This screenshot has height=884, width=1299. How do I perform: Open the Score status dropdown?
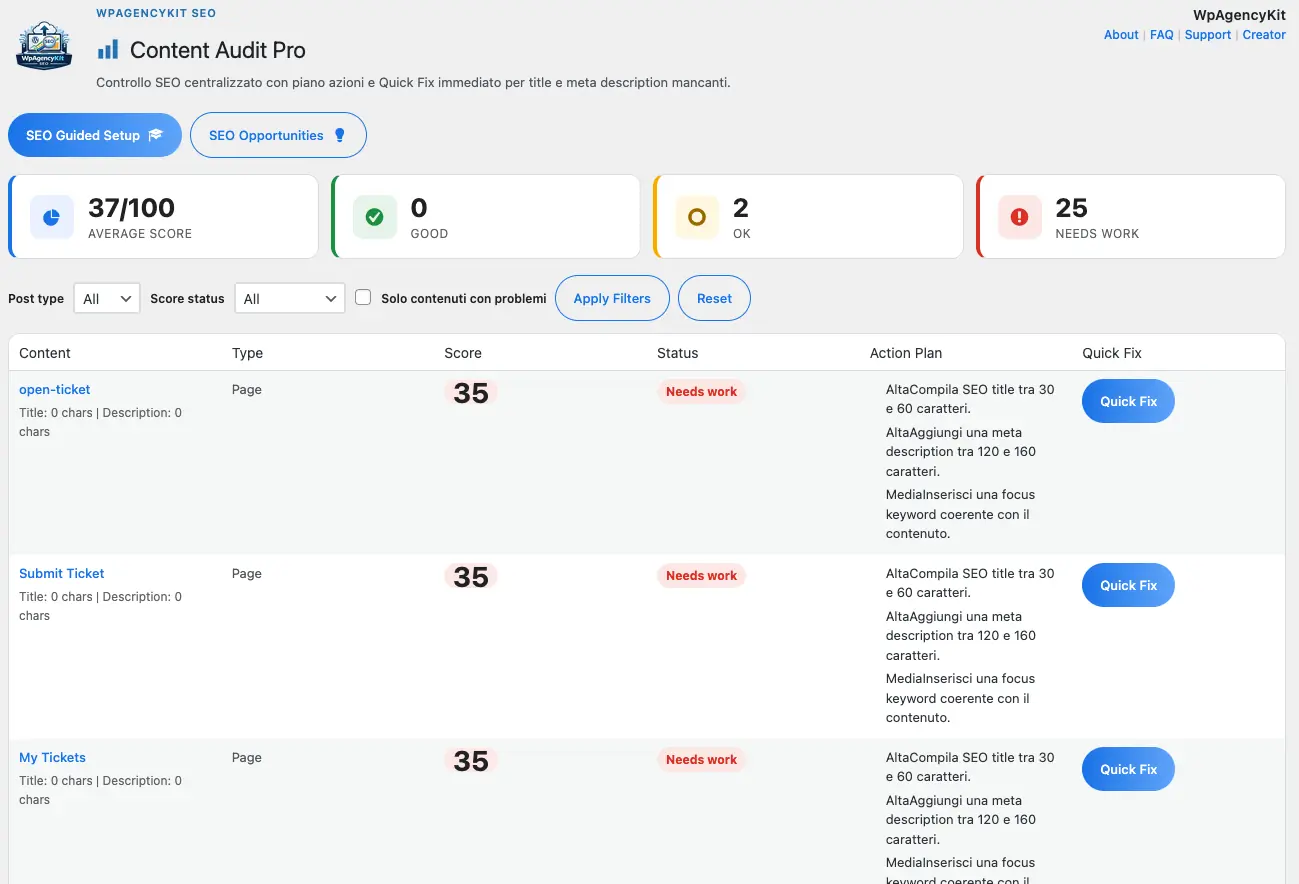click(290, 298)
